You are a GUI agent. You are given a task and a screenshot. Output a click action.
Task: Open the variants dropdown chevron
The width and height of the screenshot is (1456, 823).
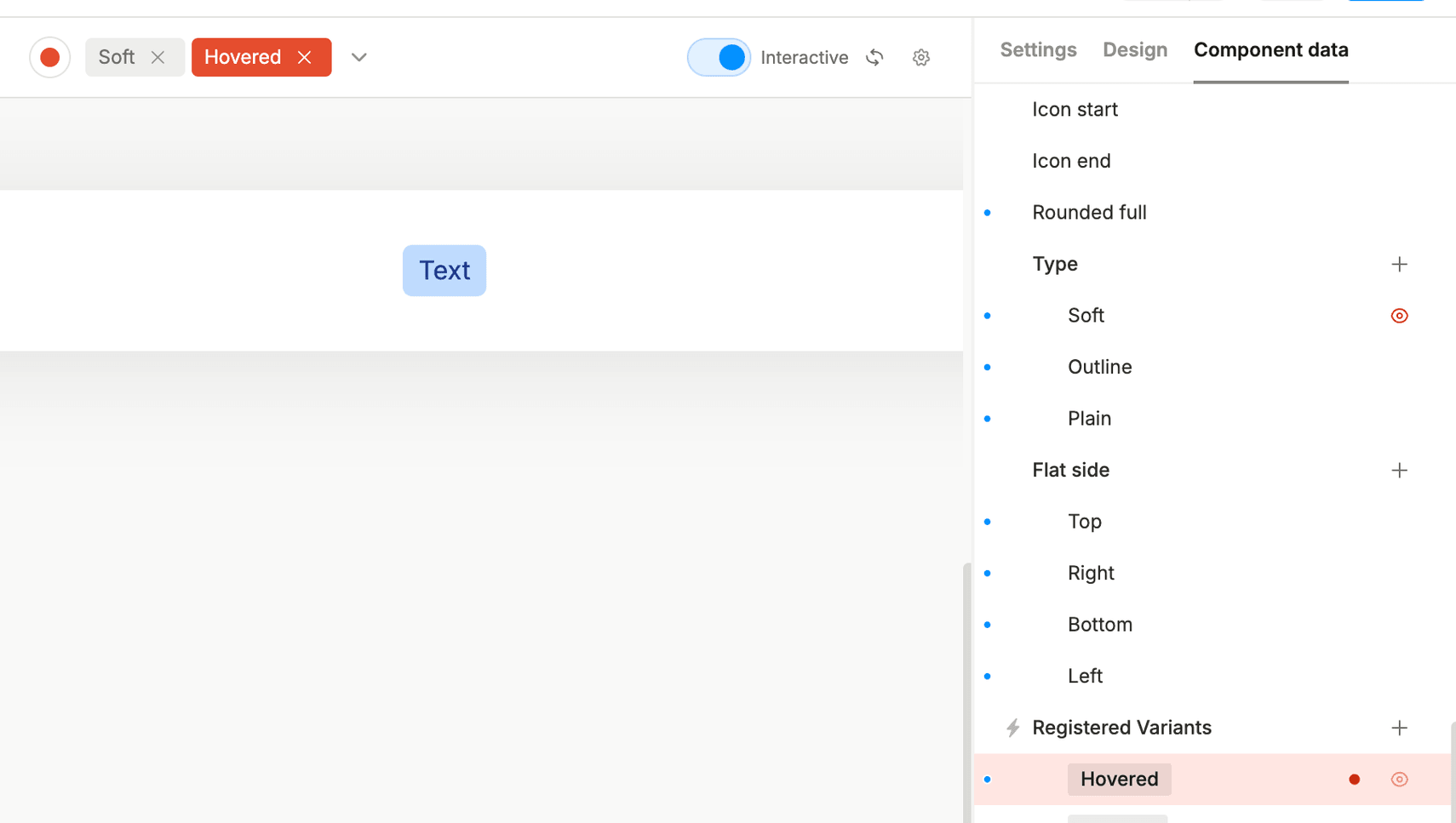click(358, 57)
